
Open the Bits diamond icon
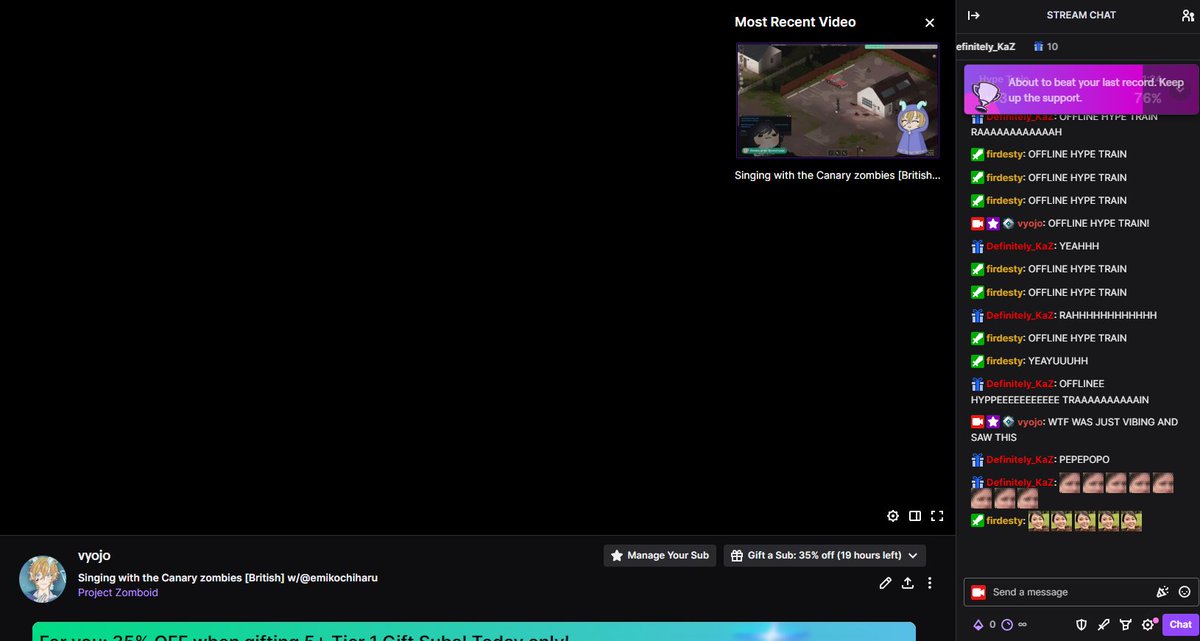pyautogui.click(x=978, y=625)
